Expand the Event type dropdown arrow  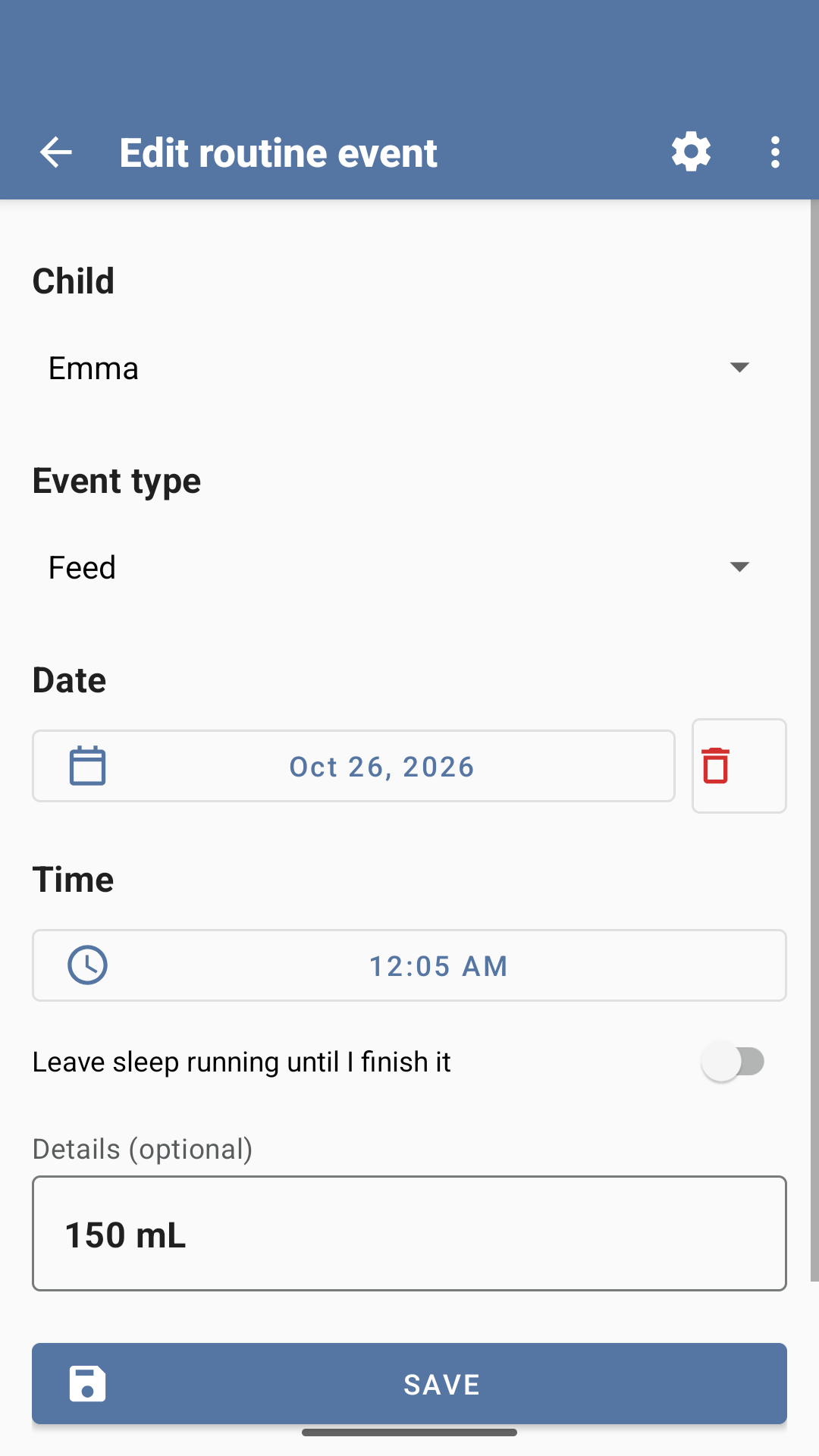point(739,567)
